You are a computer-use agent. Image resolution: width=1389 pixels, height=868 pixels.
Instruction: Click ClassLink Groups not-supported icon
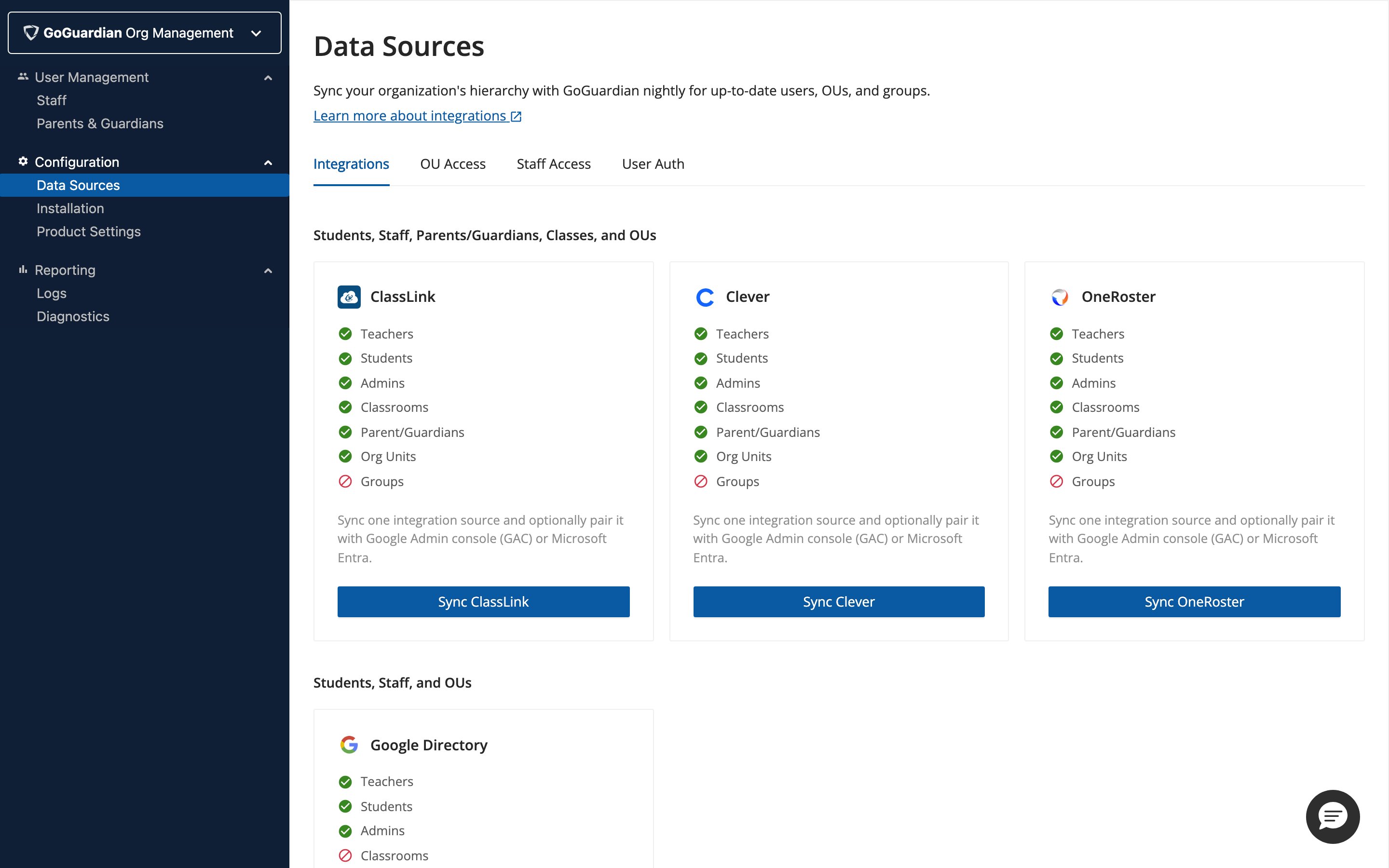point(345,481)
